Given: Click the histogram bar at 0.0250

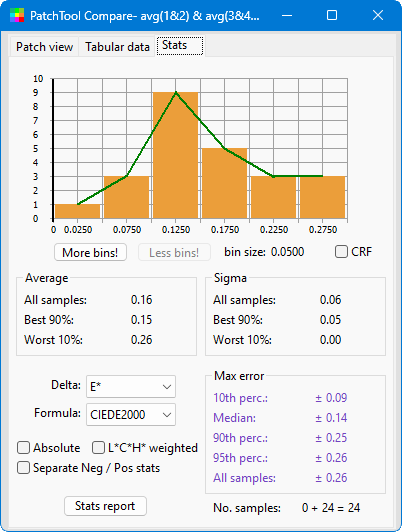Looking at the screenshot, I should coord(78,211).
